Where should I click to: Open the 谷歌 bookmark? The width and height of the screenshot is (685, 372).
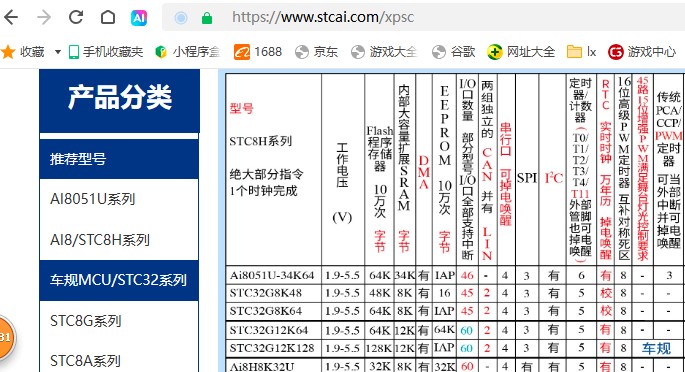453,52
